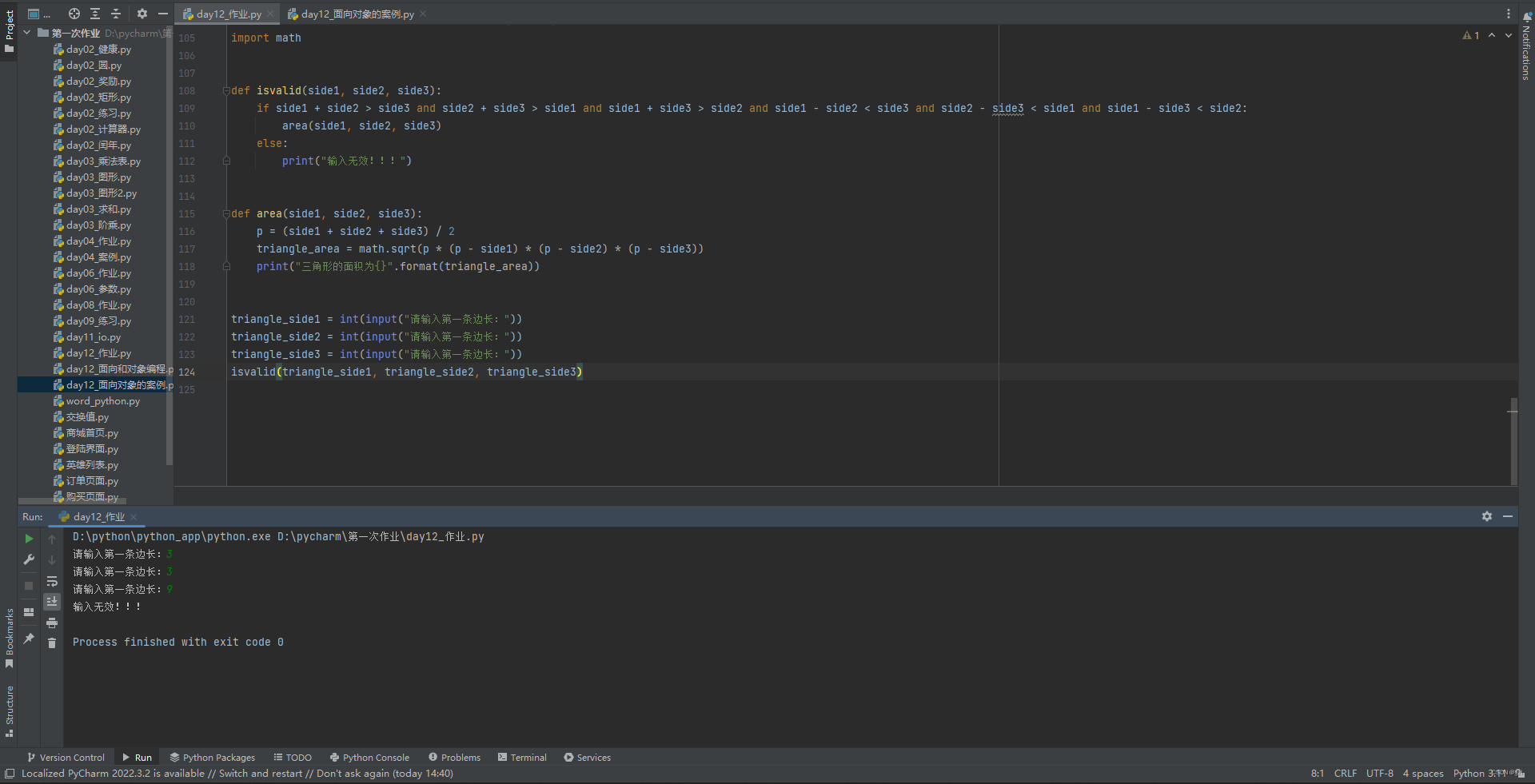This screenshot has width=1535, height=784.
Task: Open the Python Console tool window
Action: (x=369, y=757)
